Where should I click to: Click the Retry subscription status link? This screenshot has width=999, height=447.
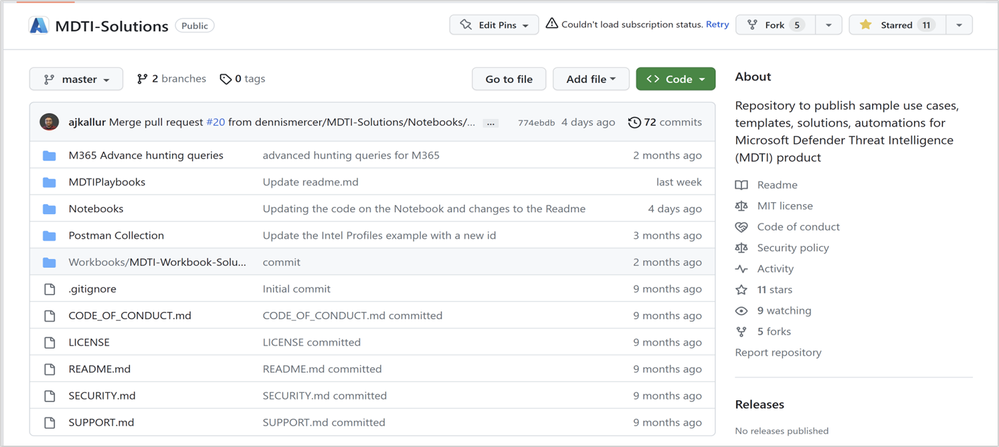coord(717,25)
